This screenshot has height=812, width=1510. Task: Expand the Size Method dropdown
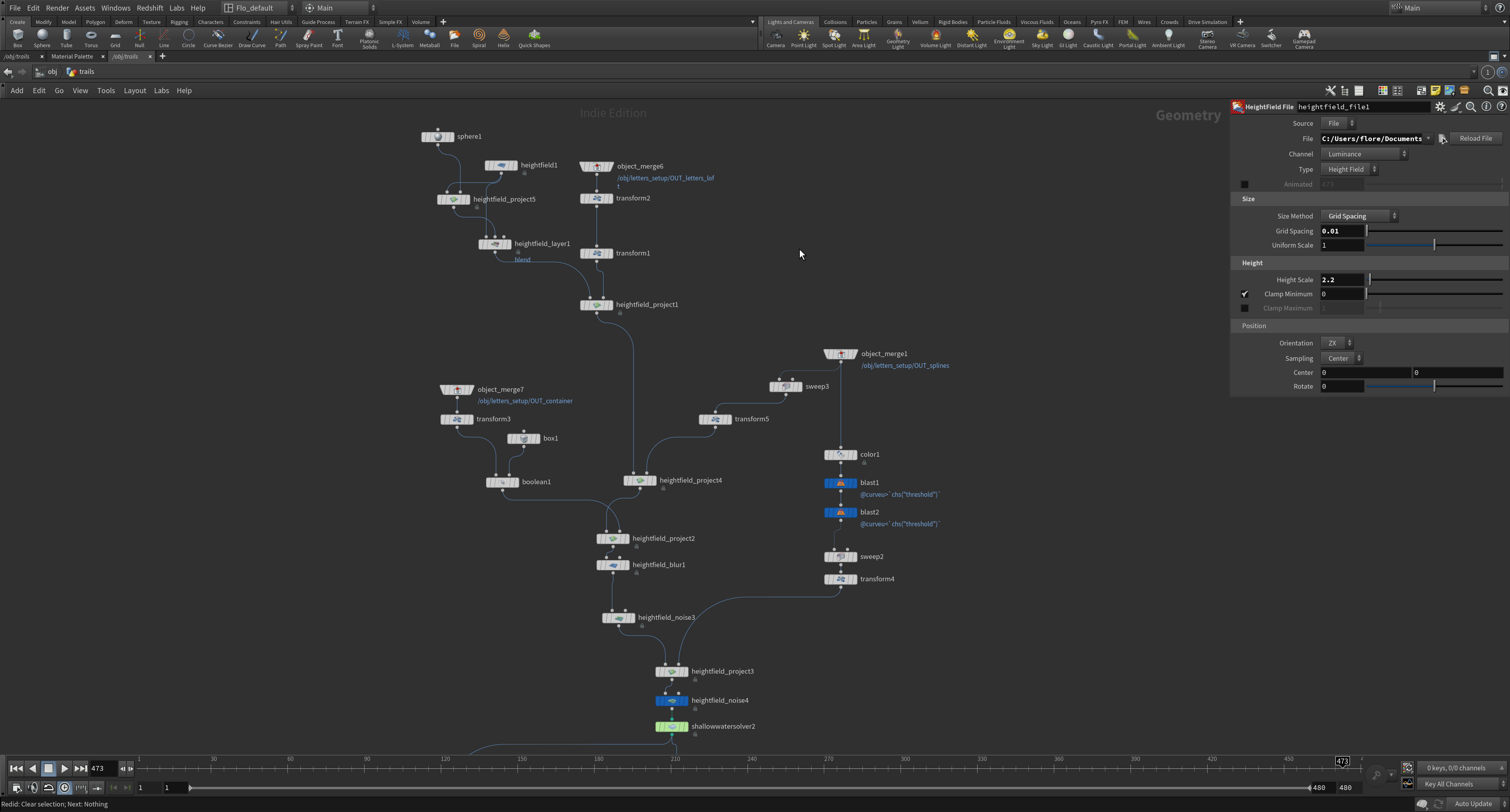tap(1359, 216)
